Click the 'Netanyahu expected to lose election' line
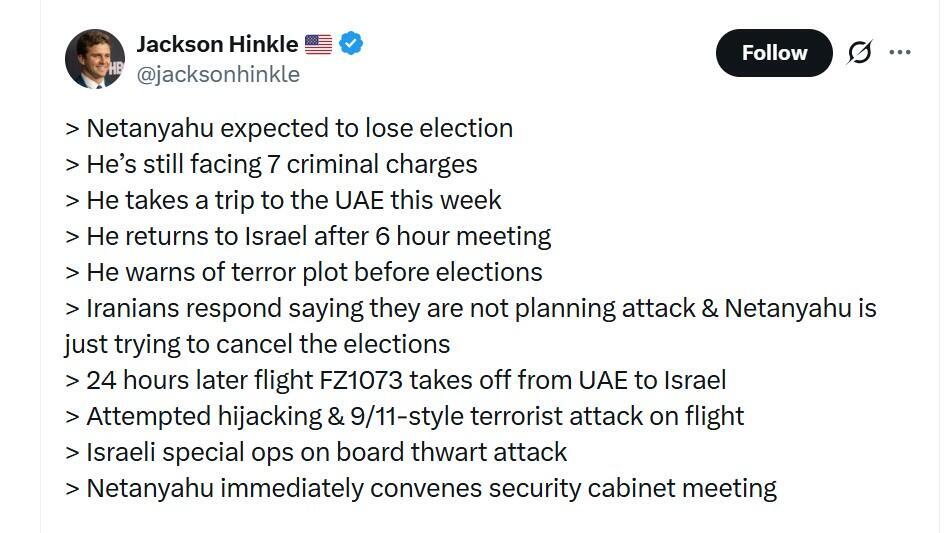Viewport: 946px width, 533px height. [289, 129]
